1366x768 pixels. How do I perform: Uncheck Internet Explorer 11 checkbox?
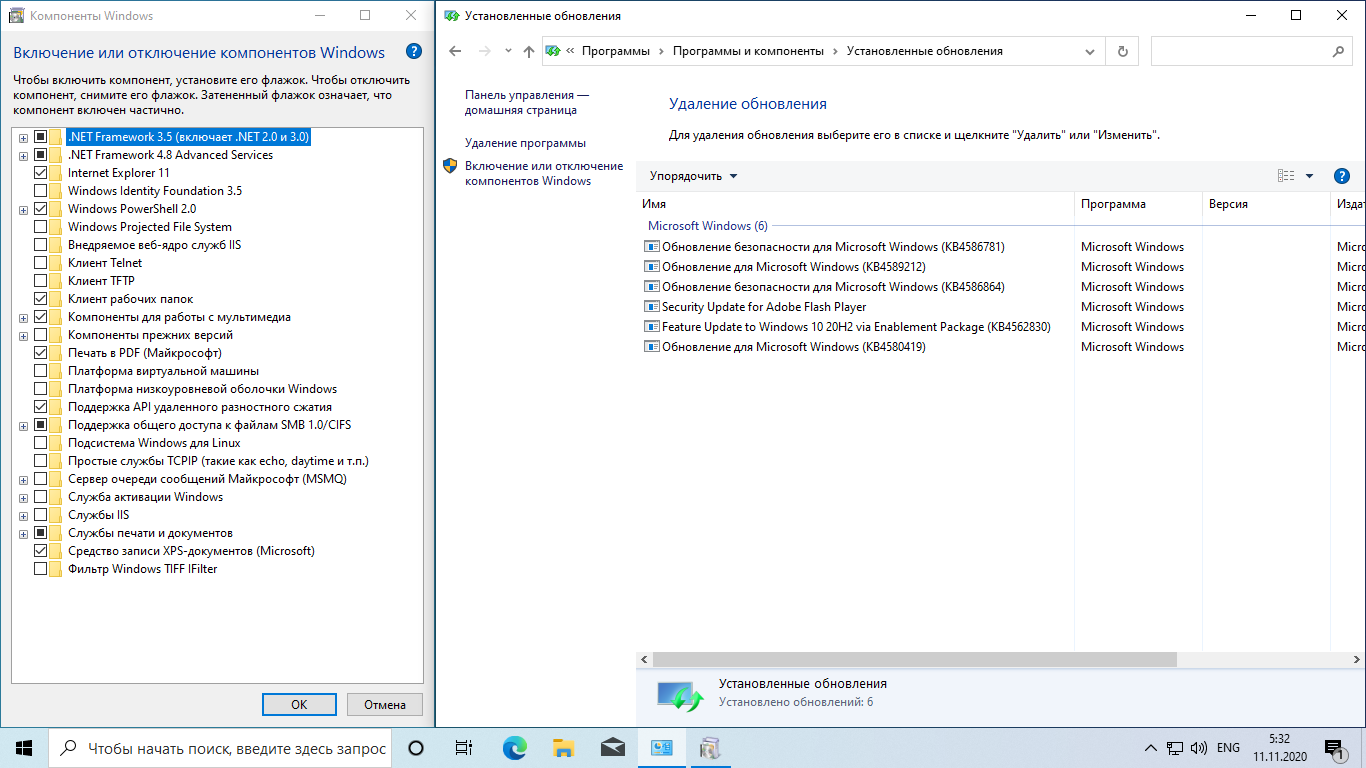[x=40, y=173]
